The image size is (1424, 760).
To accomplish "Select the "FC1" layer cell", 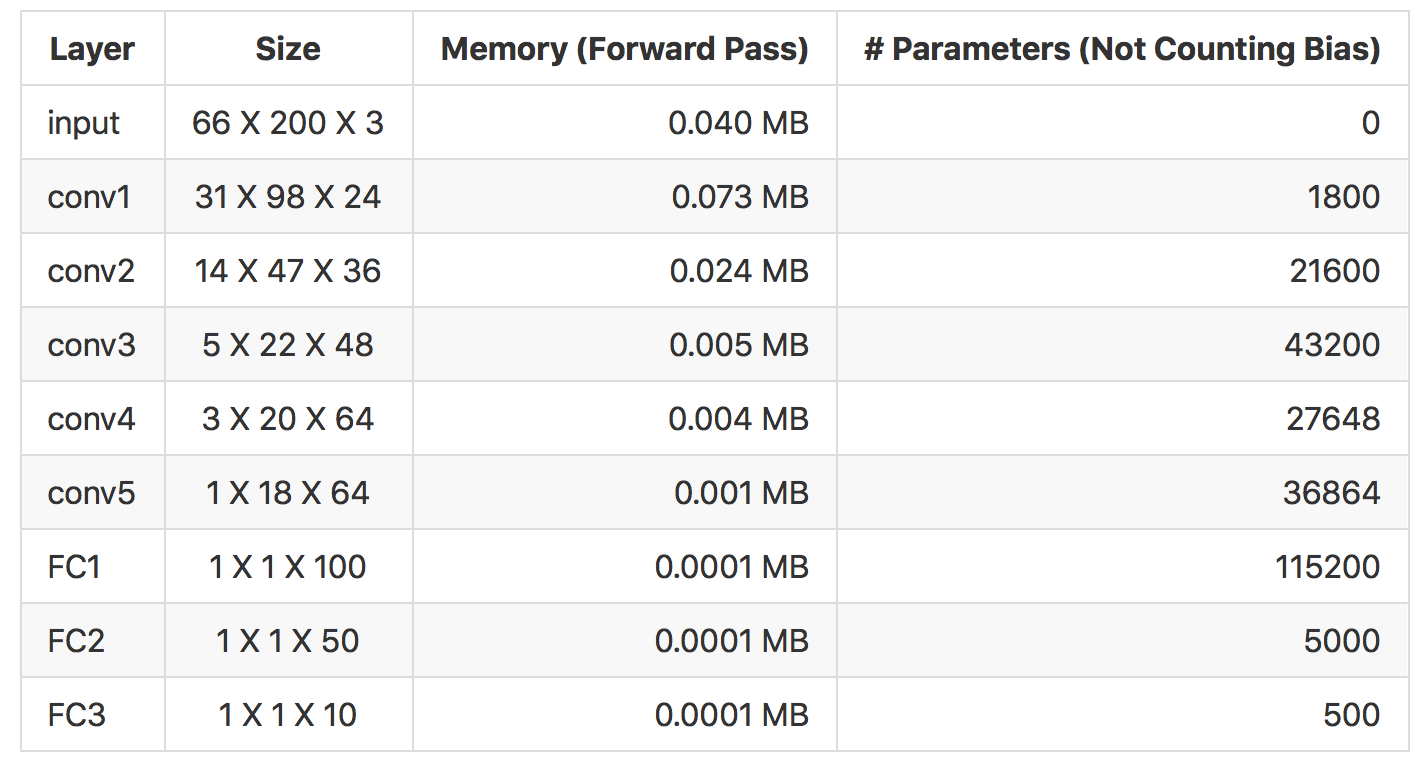I will 75,567.
